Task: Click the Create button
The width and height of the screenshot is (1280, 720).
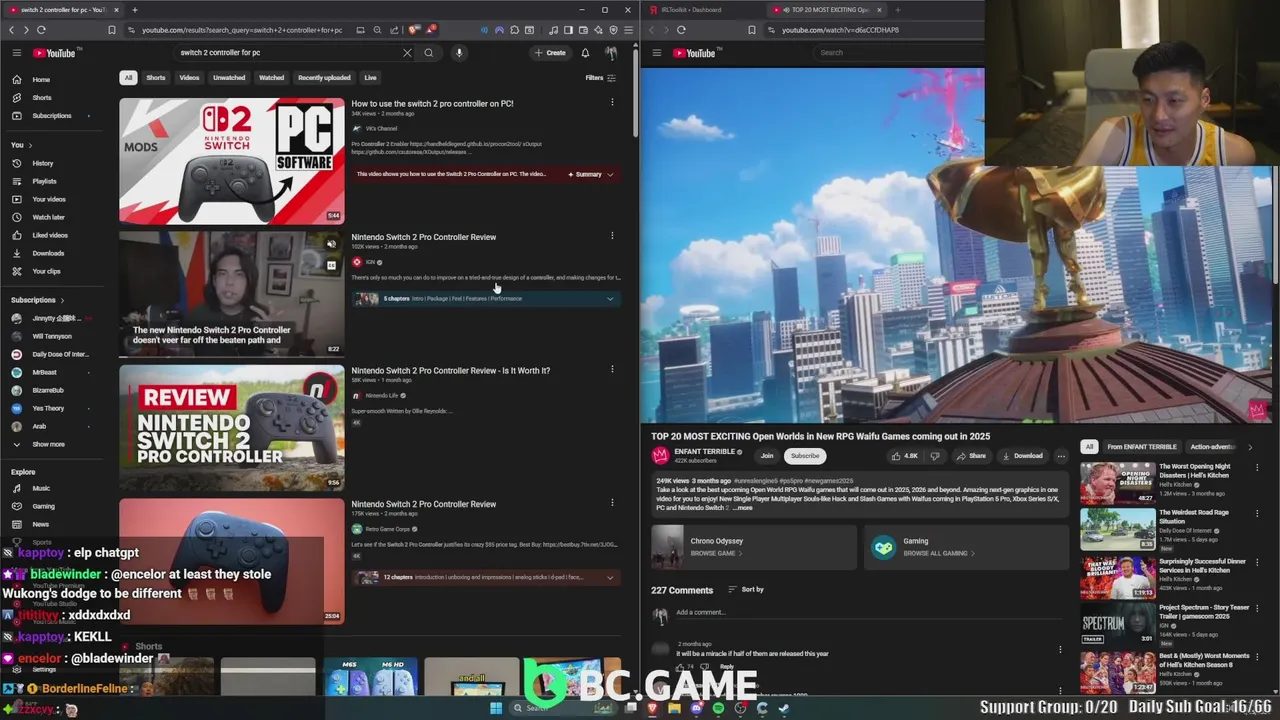Action: click(x=550, y=53)
